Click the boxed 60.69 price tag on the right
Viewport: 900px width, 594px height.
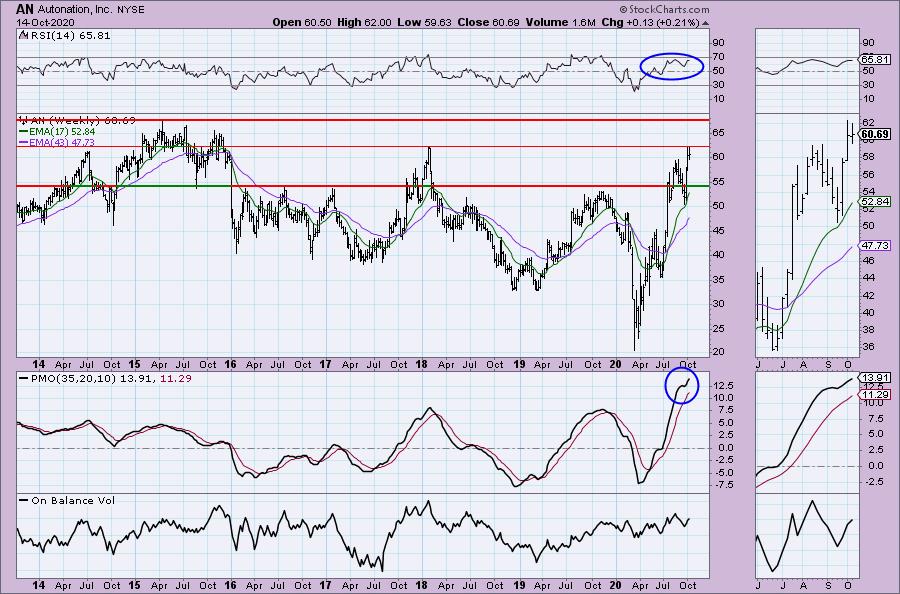875,134
